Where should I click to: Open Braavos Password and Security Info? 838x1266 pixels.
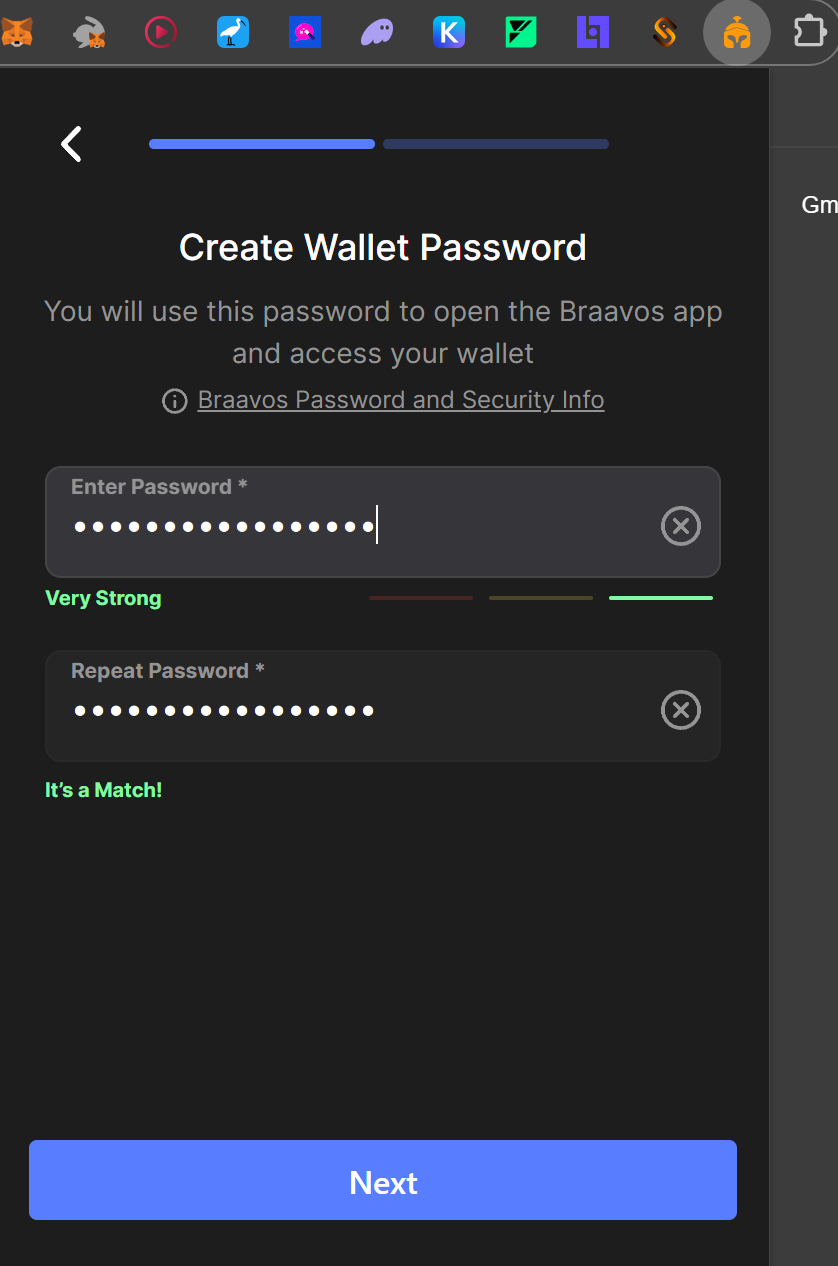tap(400, 399)
